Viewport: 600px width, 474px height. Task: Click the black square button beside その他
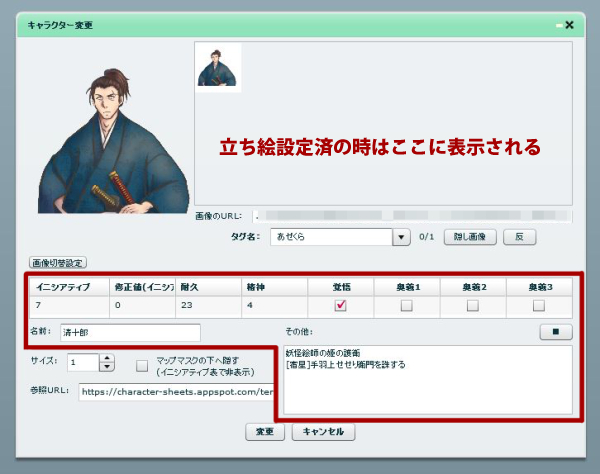[554, 331]
